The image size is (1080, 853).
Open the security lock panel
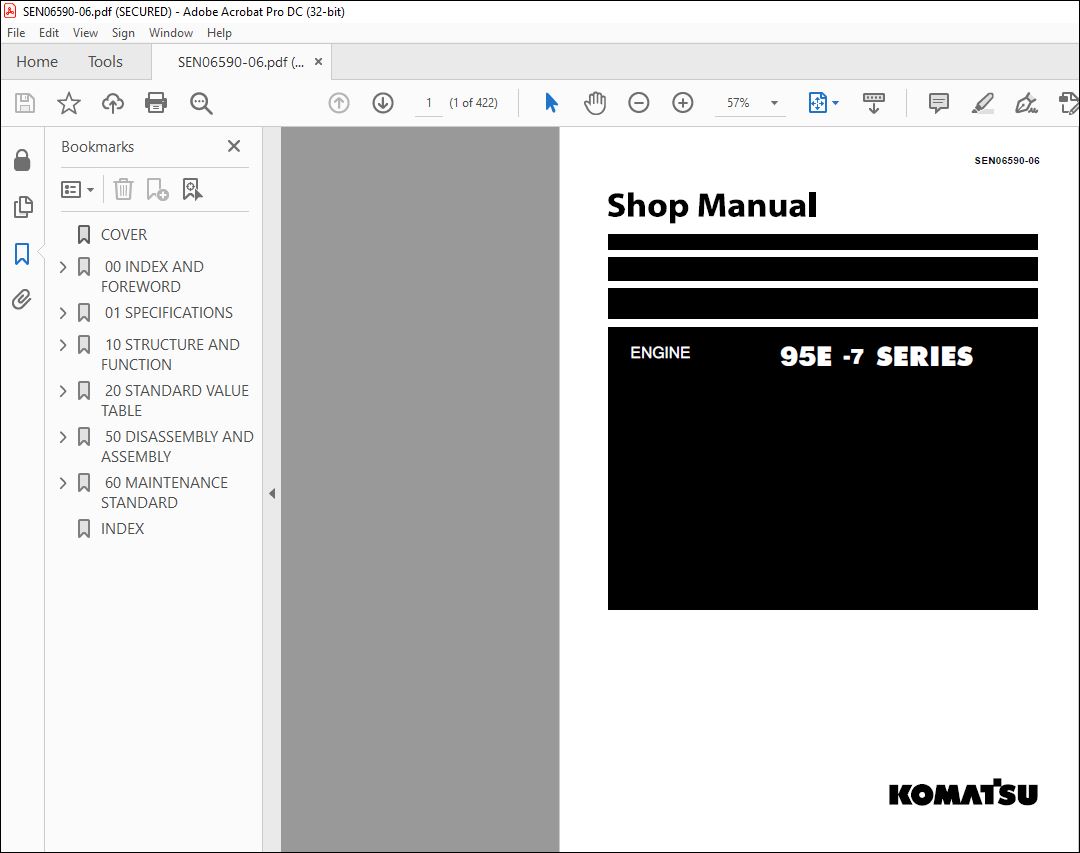pyautogui.click(x=22, y=160)
